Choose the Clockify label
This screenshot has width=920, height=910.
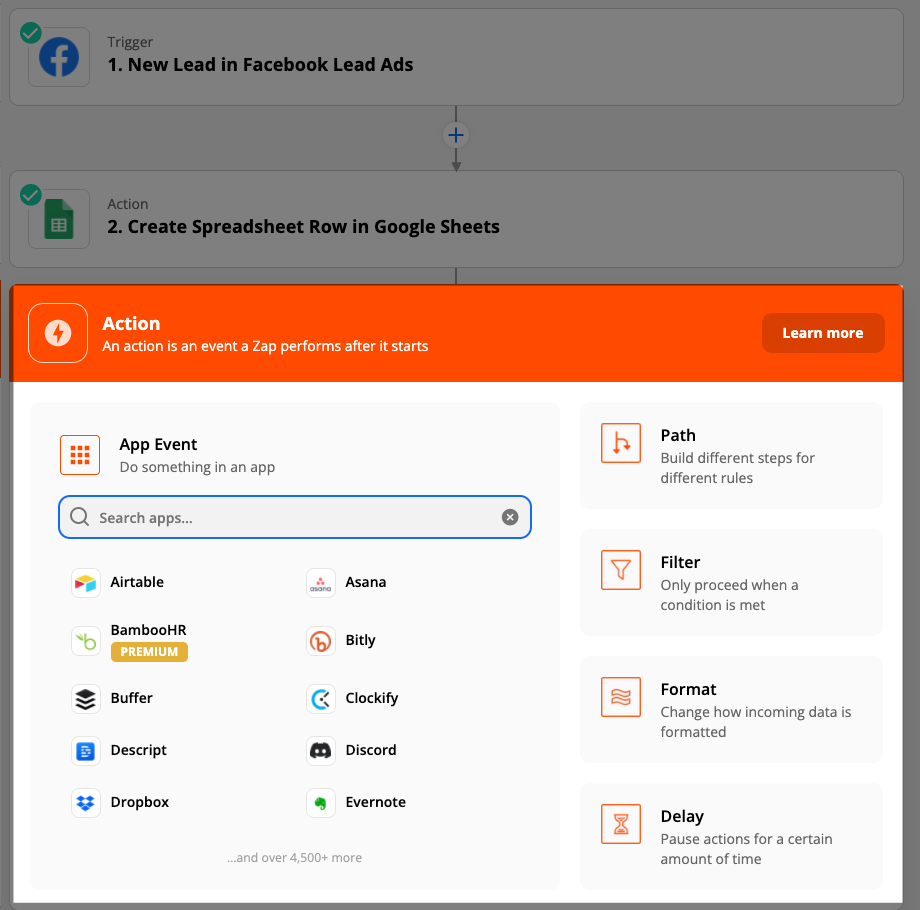(371, 698)
